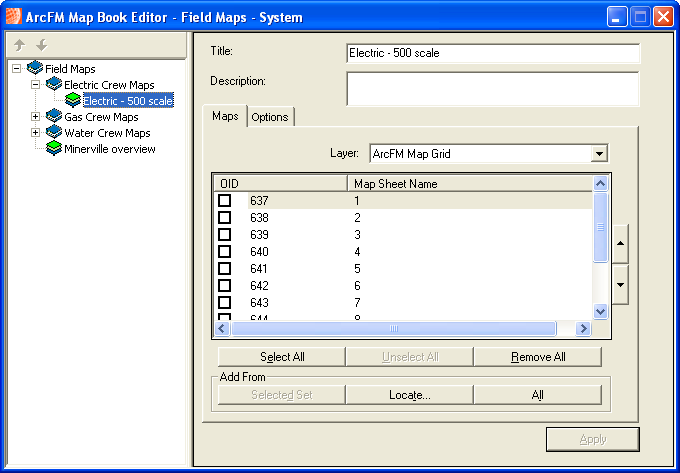
Task: Click the Remove All button
Action: click(538, 357)
